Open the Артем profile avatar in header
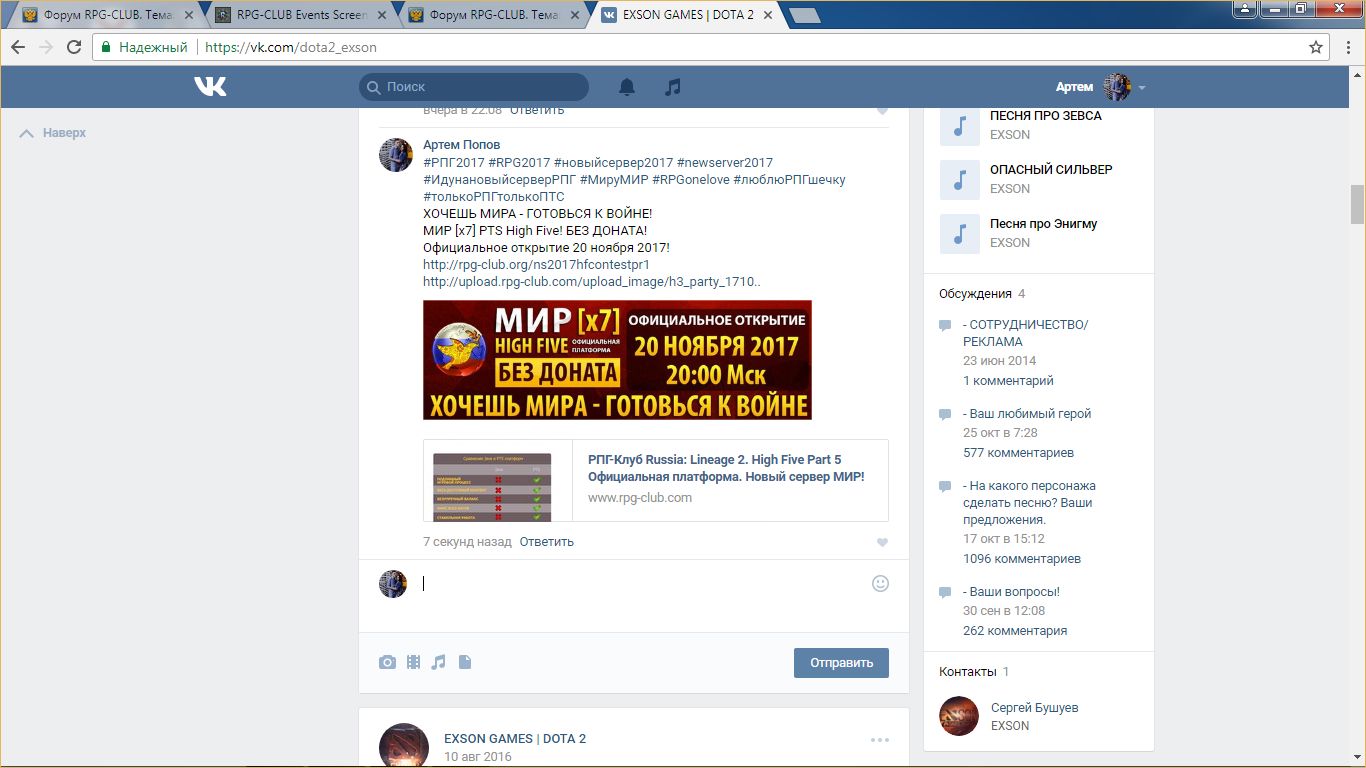The height and width of the screenshot is (768, 1366). [x=1116, y=87]
